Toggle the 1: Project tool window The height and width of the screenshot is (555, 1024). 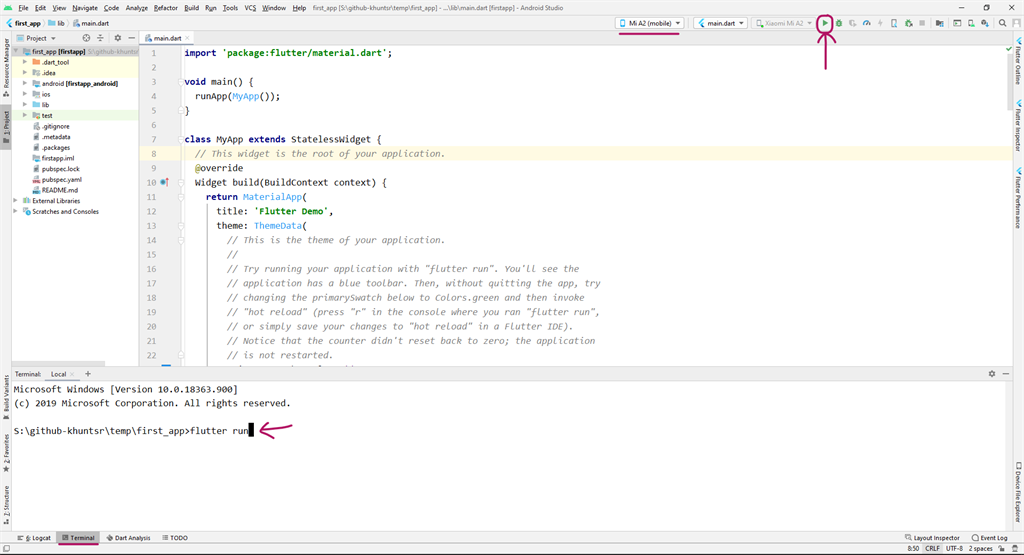coord(6,127)
